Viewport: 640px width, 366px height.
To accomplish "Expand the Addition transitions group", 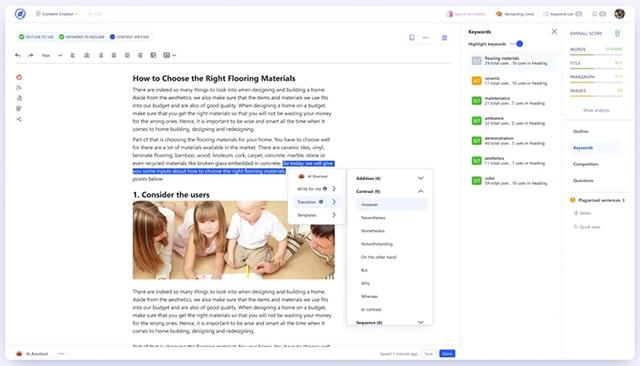I will click(x=420, y=178).
